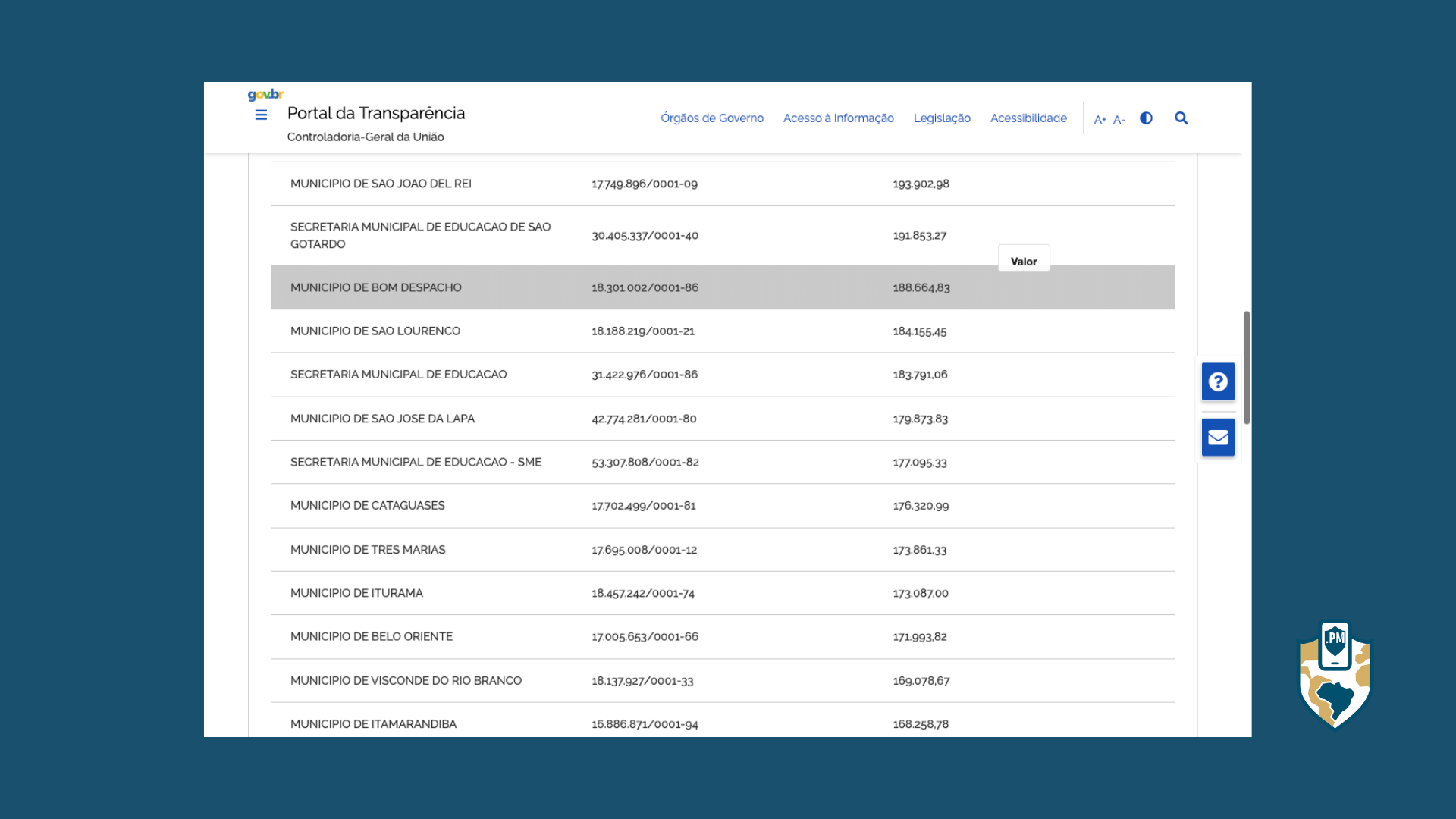
Task: Open the hamburger menu icon
Action: (261, 115)
